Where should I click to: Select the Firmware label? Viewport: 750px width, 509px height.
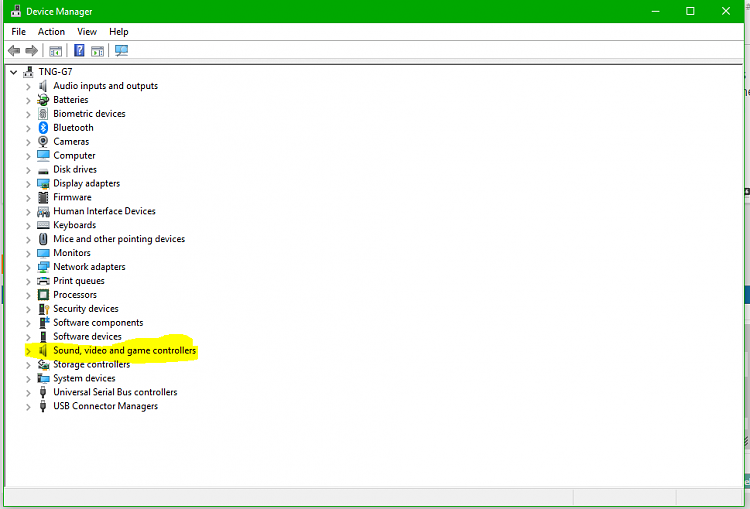[72, 197]
